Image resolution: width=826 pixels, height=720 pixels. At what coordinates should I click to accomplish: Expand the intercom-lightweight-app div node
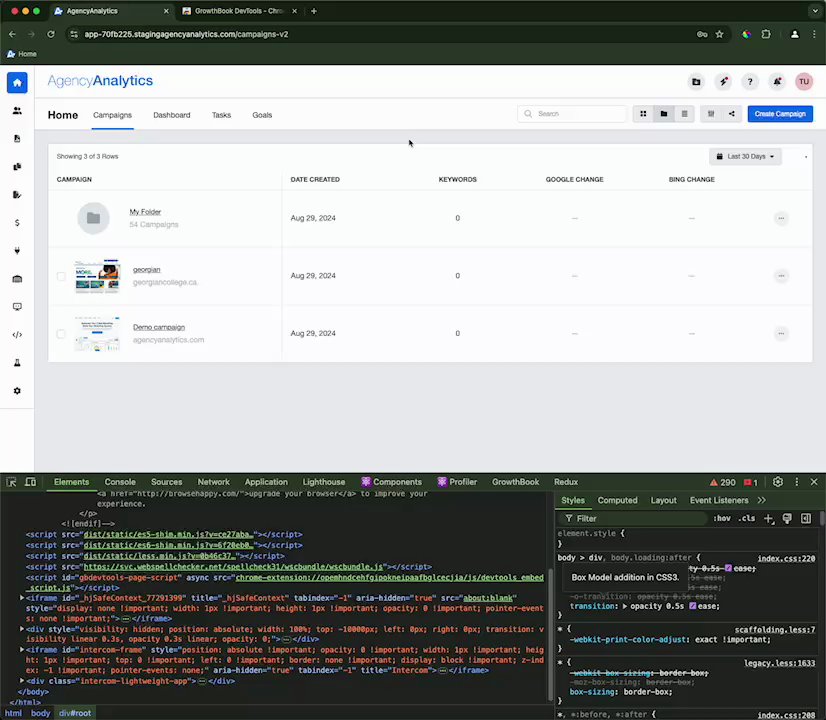click(22, 681)
